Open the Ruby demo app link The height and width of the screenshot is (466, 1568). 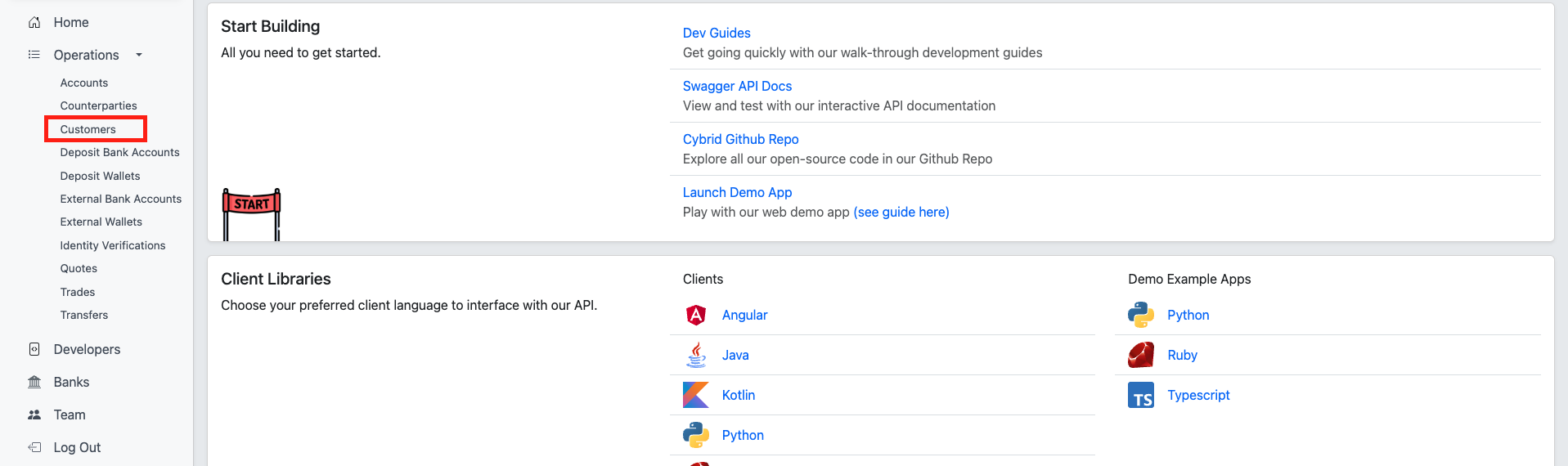(x=1182, y=355)
